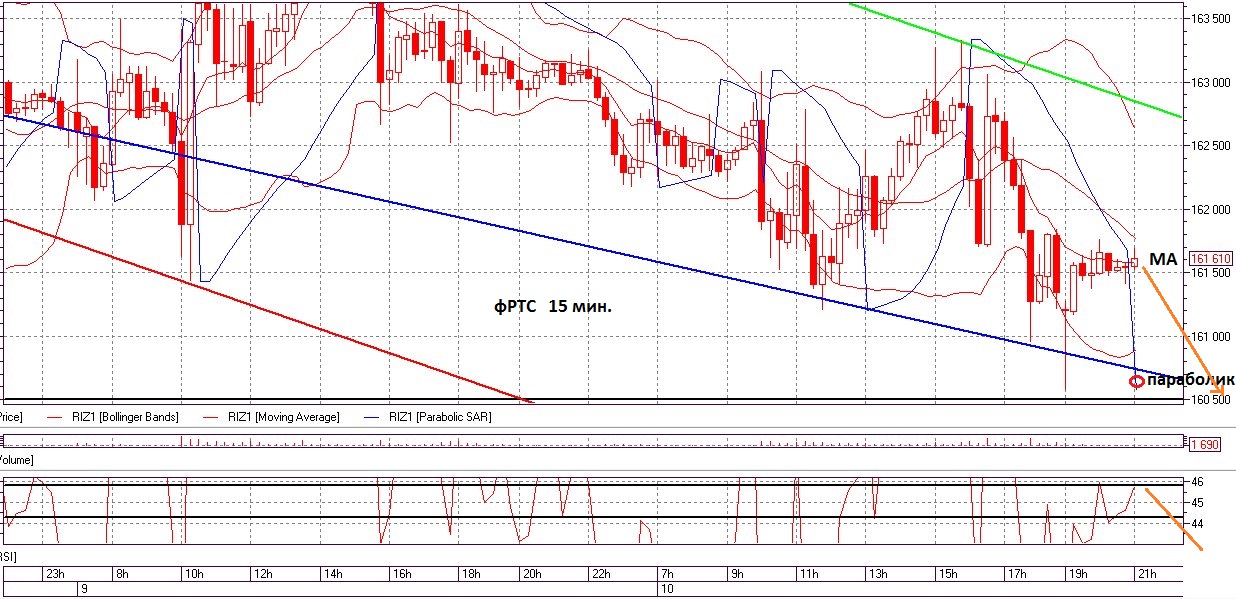Click the date label 10 on time axis
1236x599 pixels.
click(669, 589)
